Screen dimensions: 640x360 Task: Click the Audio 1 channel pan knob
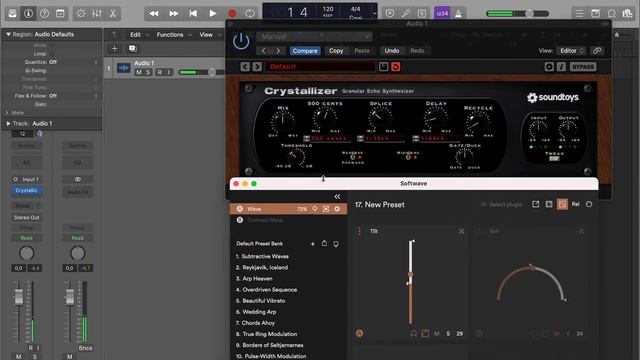pos(27,253)
